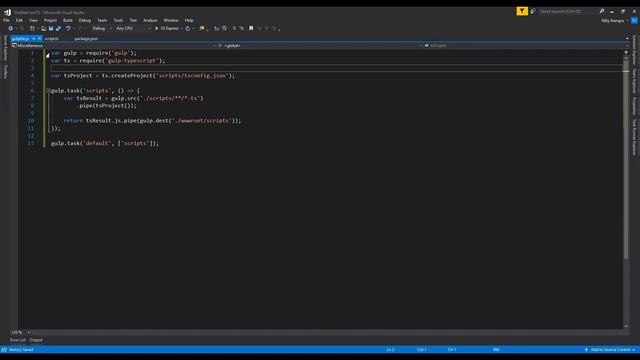Click the Undo toolbar icon
The image size is (640, 360).
coord(68,29)
